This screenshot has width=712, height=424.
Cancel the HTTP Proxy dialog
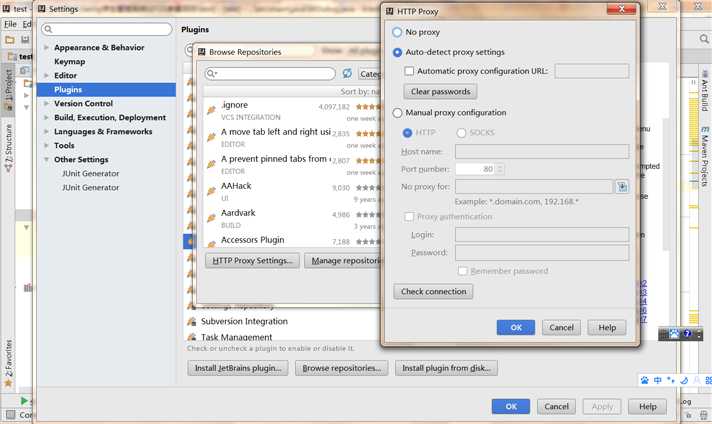coord(561,327)
